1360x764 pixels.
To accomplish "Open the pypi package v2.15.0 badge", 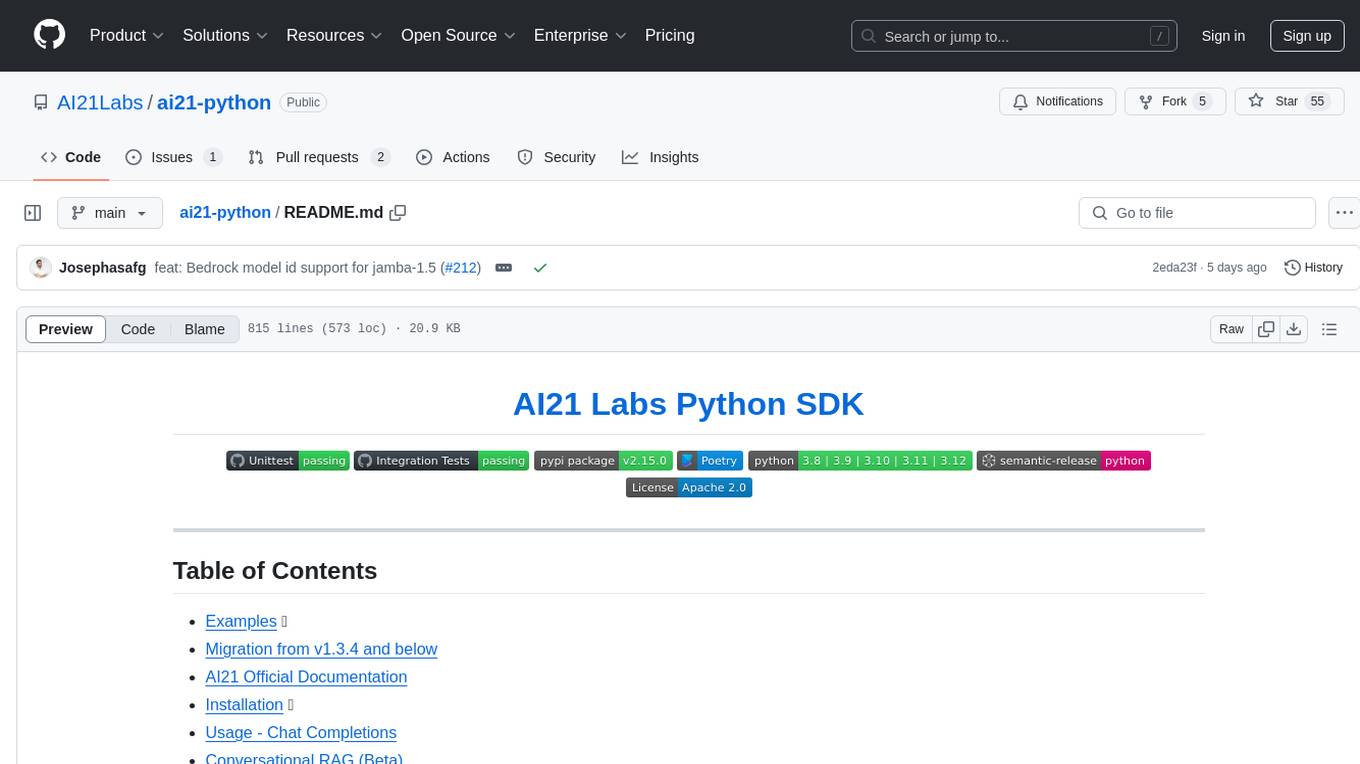I will click(604, 460).
